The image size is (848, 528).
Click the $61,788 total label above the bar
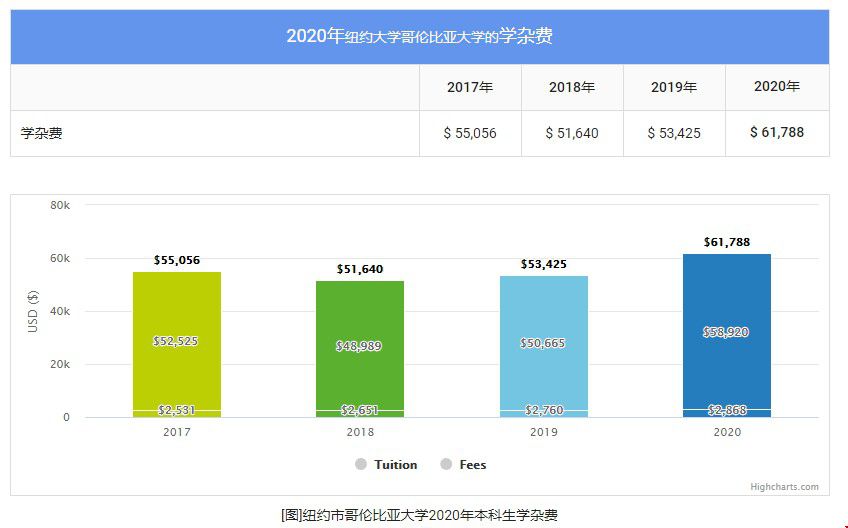click(727, 242)
